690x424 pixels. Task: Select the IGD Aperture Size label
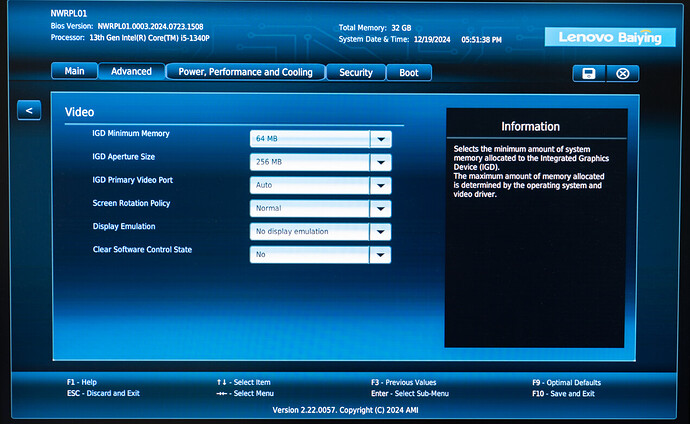pos(123,157)
